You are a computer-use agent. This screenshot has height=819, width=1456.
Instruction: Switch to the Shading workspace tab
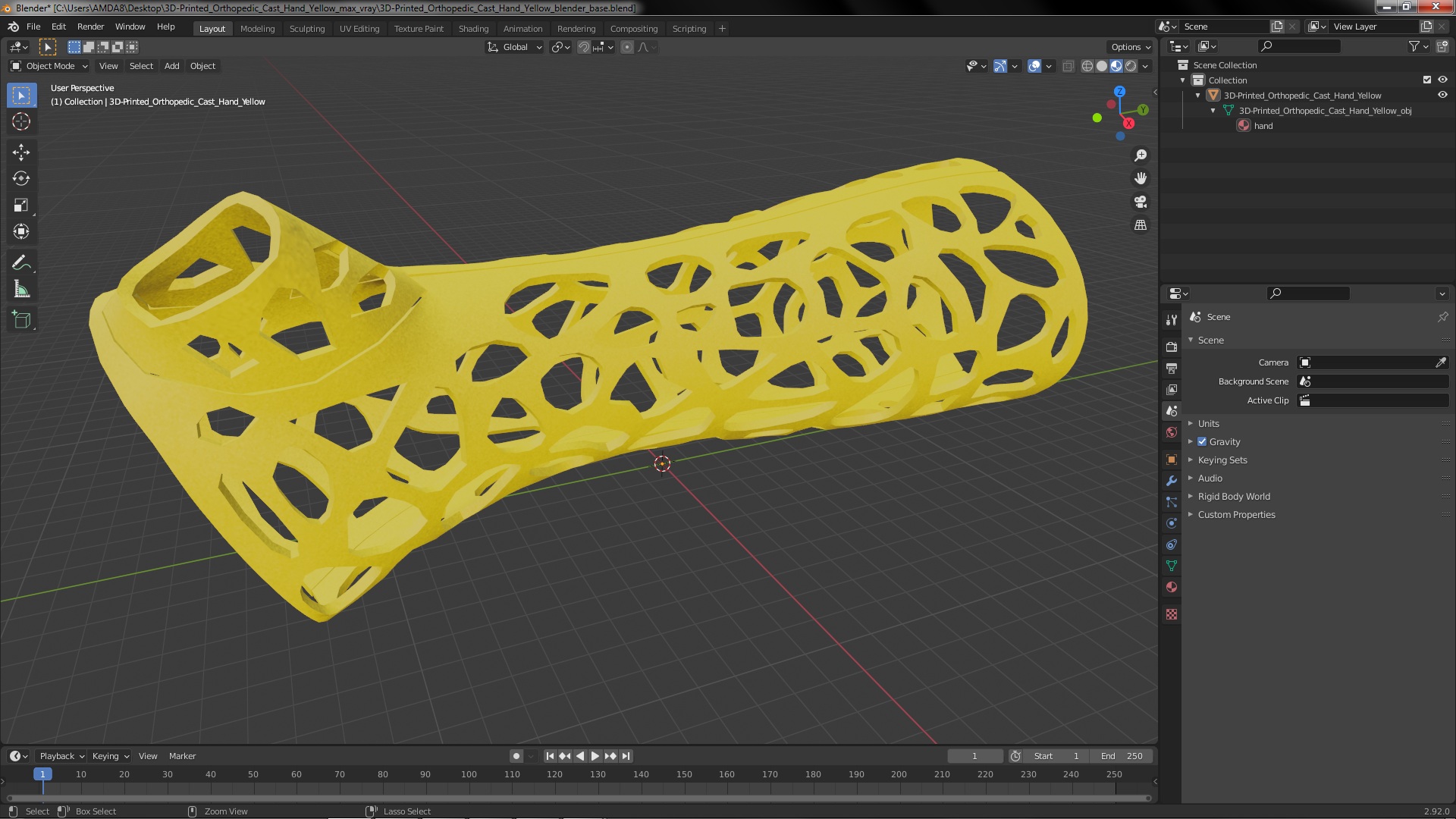[x=473, y=29]
